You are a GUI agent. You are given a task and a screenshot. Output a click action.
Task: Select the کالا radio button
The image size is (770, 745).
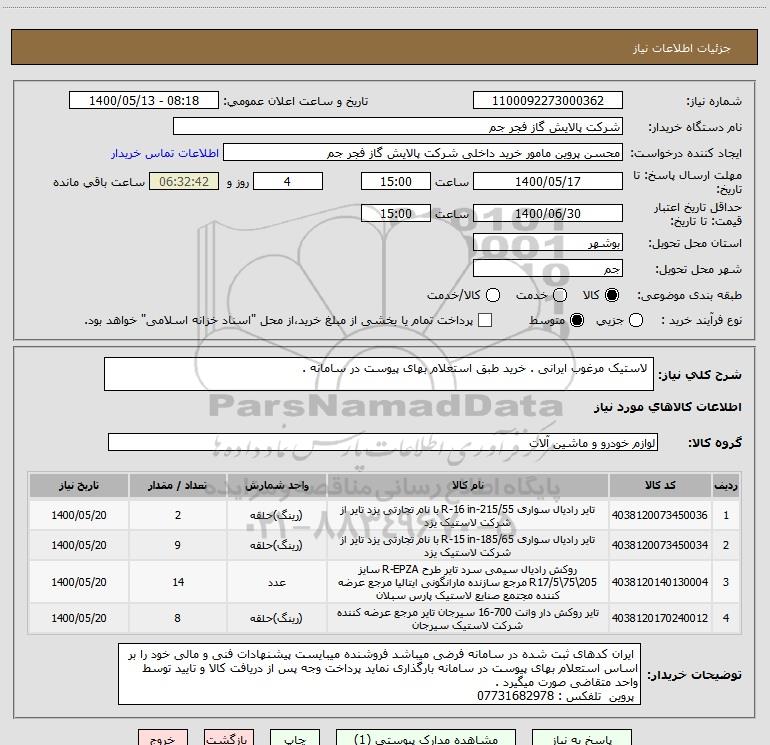tap(612, 295)
